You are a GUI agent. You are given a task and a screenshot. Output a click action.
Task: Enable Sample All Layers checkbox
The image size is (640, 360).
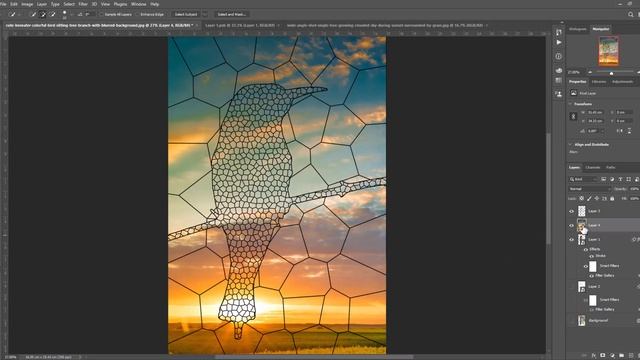(x=101, y=14)
